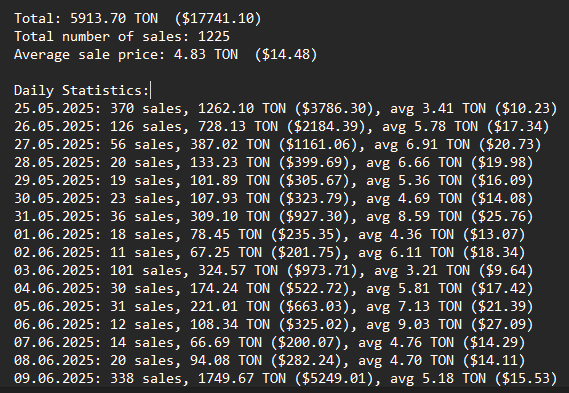
Task: Click the 26.05.2025 row with 126 sales
Action: [x=282, y=127]
